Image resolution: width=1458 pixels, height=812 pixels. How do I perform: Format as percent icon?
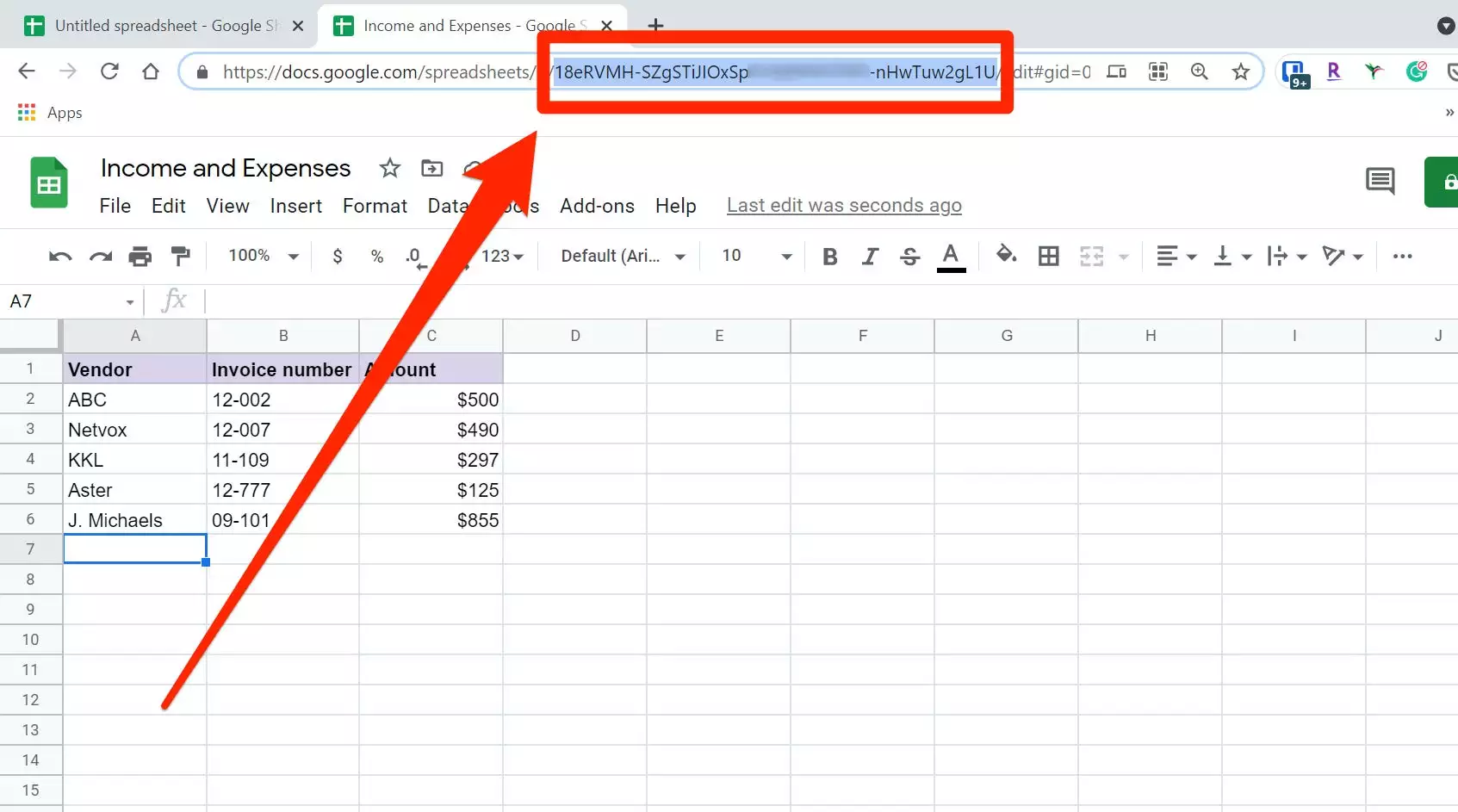pyautogui.click(x=376, y=256)
